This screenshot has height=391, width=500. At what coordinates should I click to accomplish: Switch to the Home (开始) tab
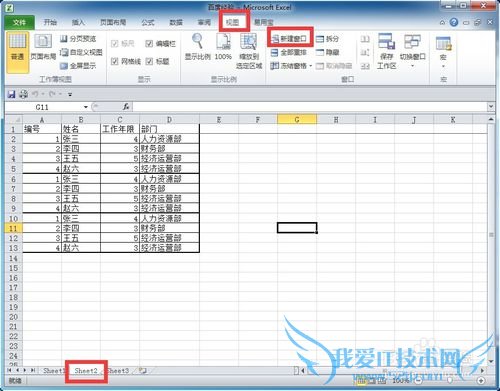pos(50,22)
